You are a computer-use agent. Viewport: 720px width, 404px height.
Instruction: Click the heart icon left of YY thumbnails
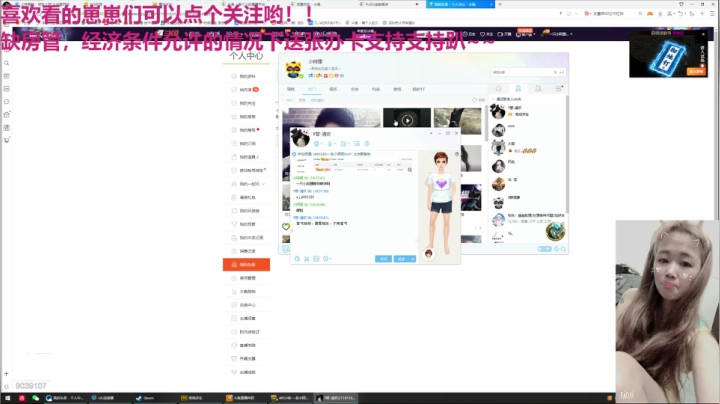pos(286,226)
